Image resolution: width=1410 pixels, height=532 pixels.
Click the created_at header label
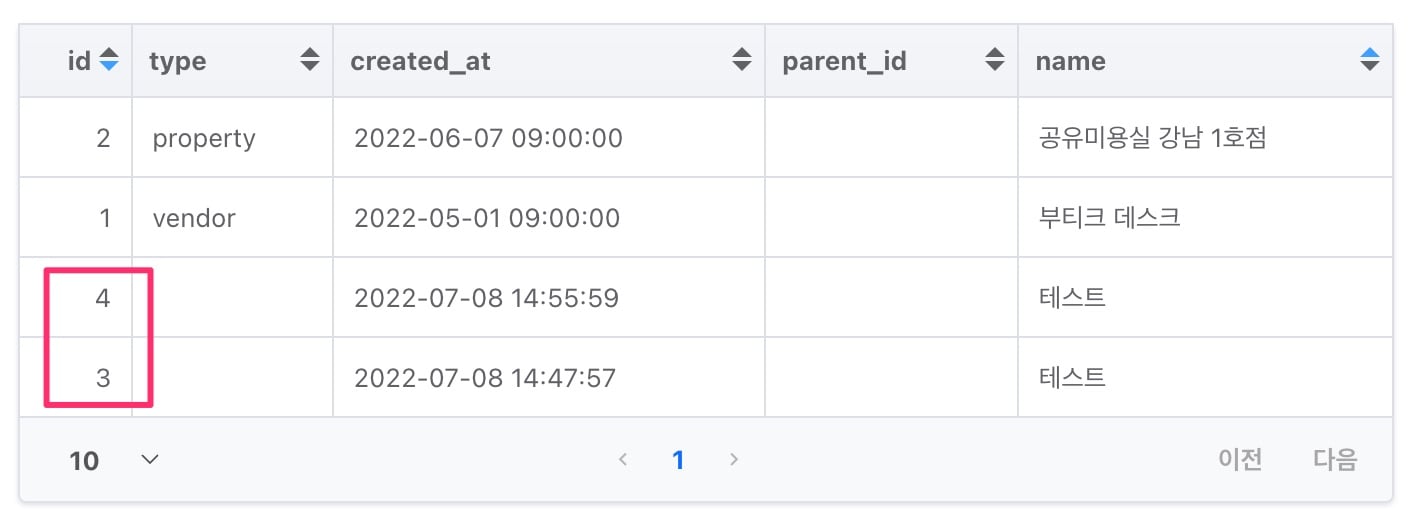click(420, 61)
